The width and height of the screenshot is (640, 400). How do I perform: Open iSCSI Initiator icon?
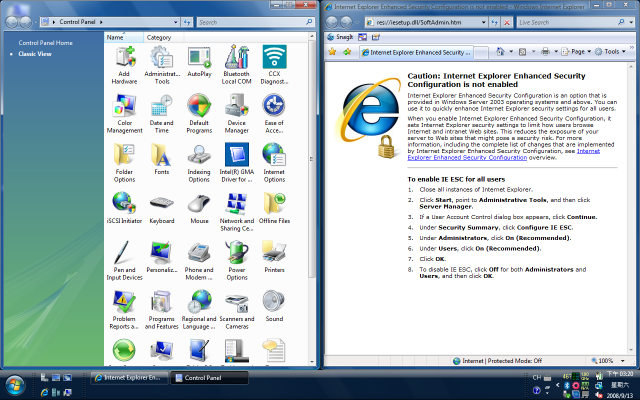(124, 209)
